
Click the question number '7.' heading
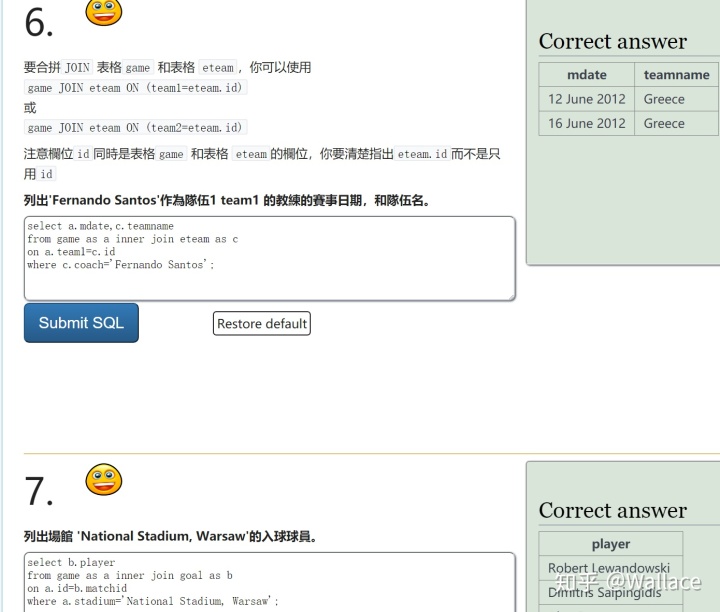(x=39, y=491)
